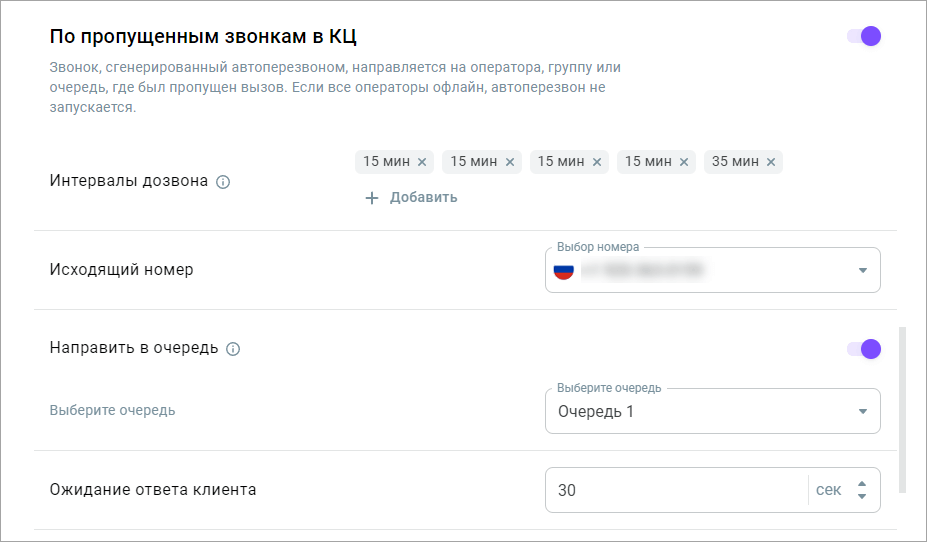Viewport: 927px width, 542px height.
Task: Click the grey 'Выберите очередь' label on left
Action: 112,410
